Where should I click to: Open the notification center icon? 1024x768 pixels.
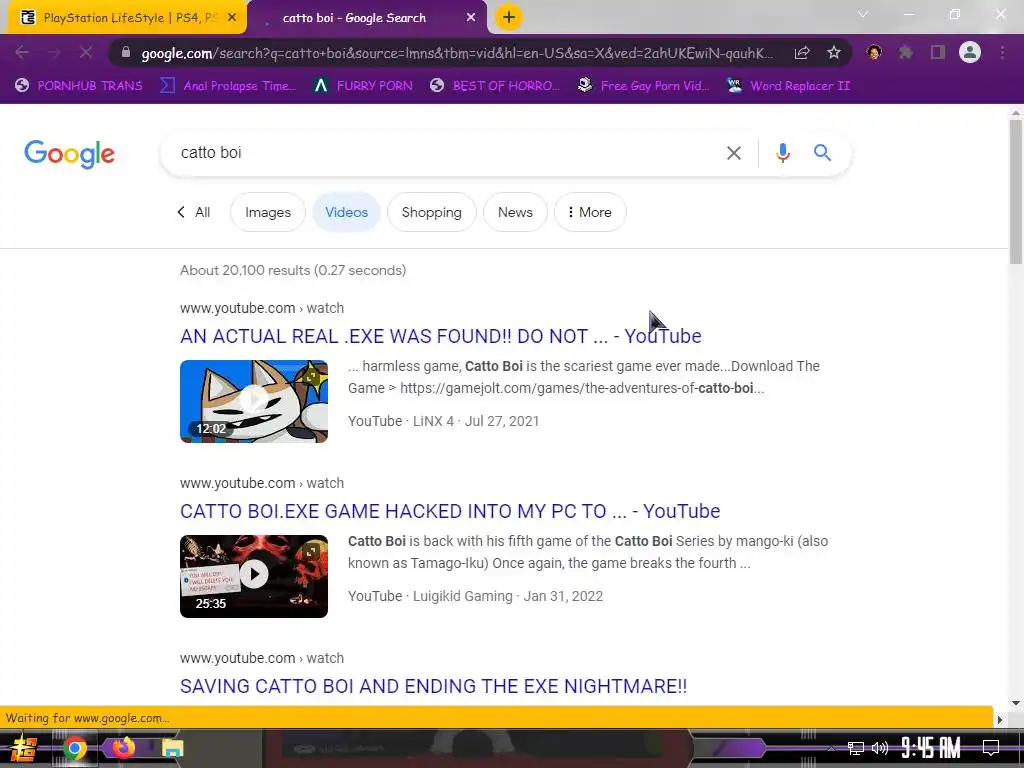pos(991,748)
